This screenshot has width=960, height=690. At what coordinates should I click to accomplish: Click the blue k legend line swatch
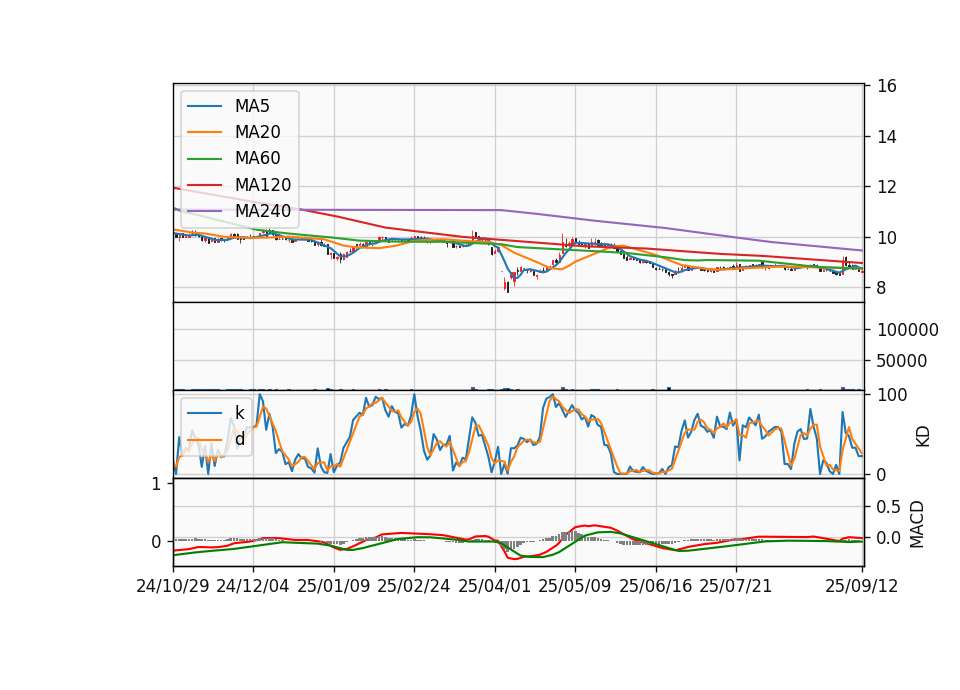[x=204, y=413]
